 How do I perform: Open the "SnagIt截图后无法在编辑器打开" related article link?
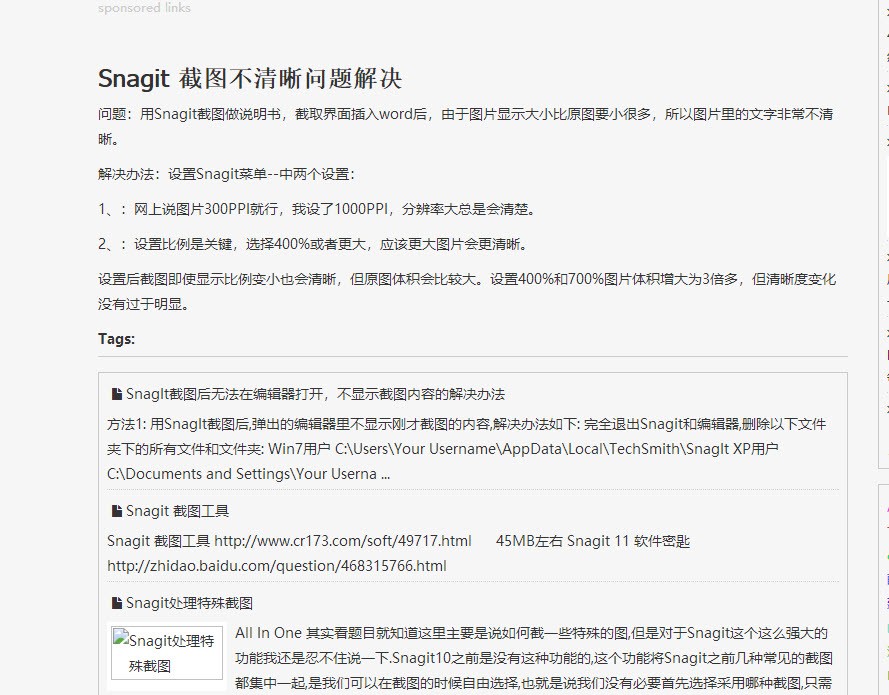click(315, 394)
